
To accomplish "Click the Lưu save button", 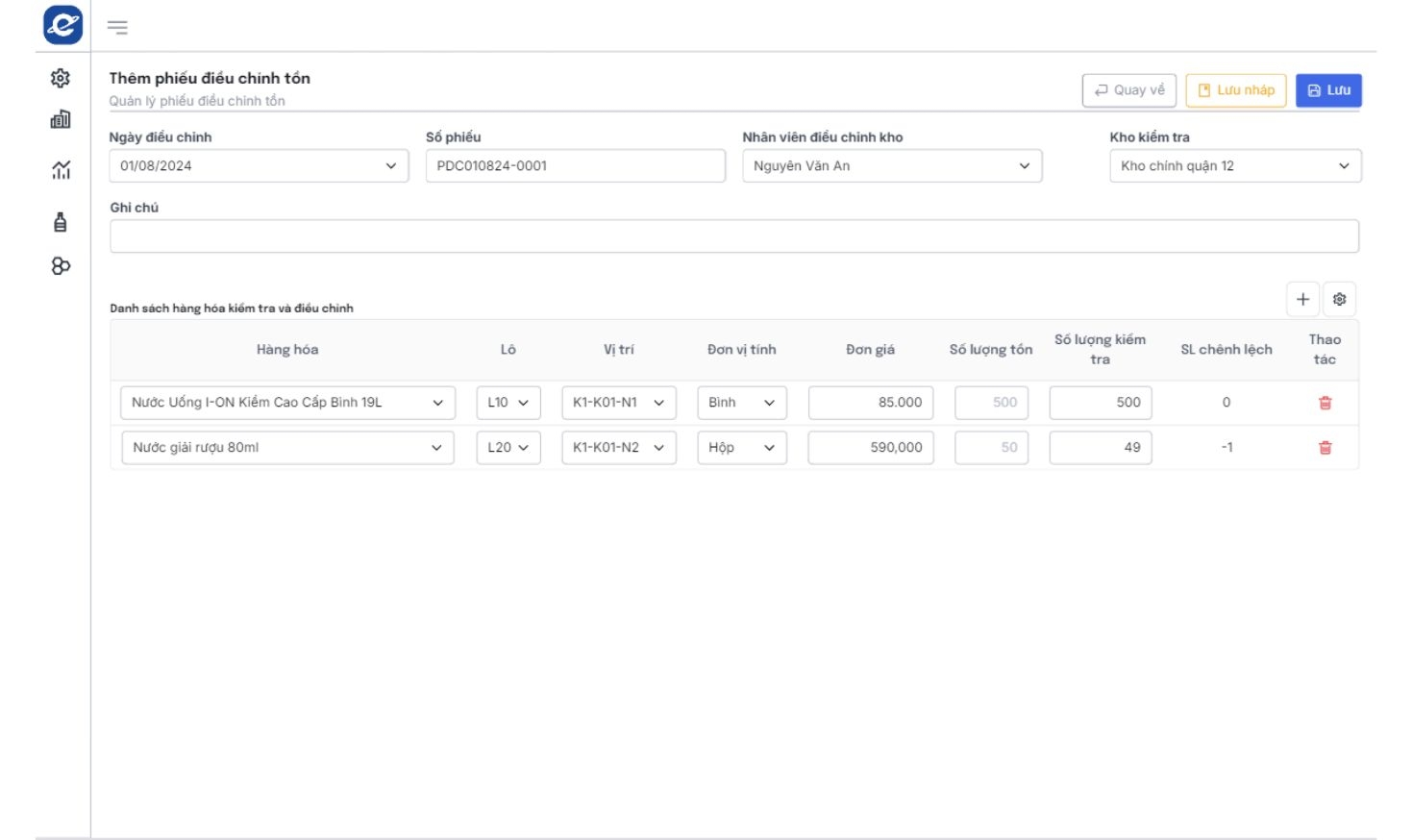I will click(x=1327, y=90).
